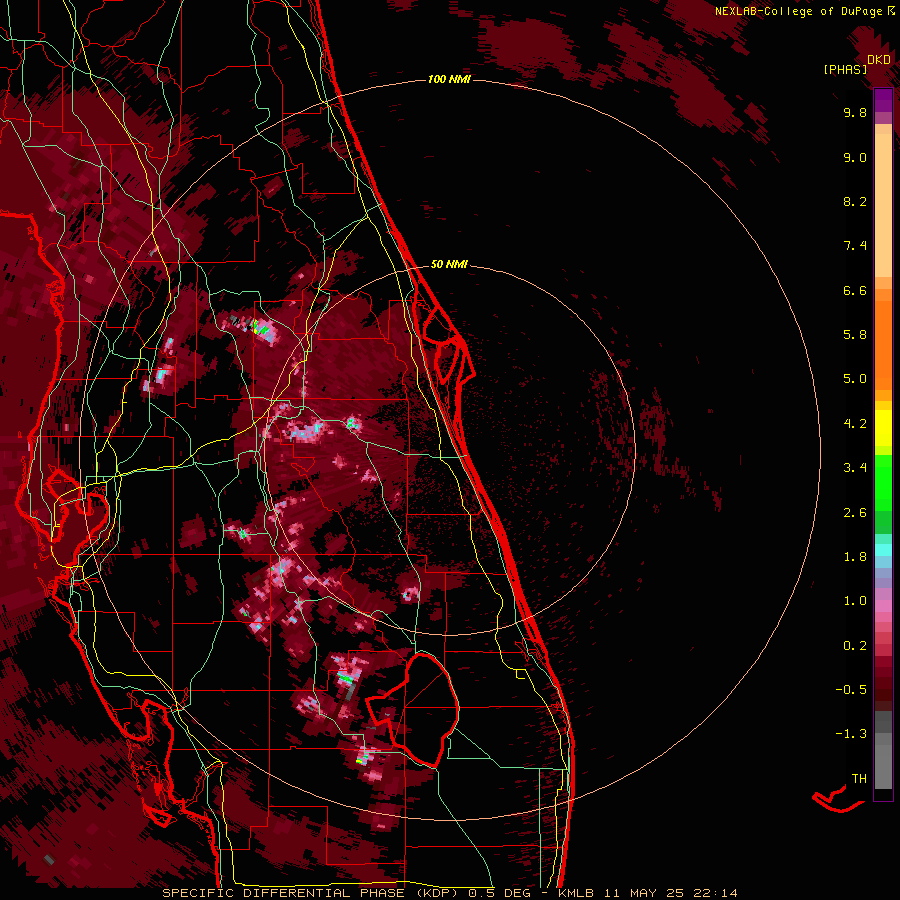Click the 5.0 scale value

(x=855, y=379)
